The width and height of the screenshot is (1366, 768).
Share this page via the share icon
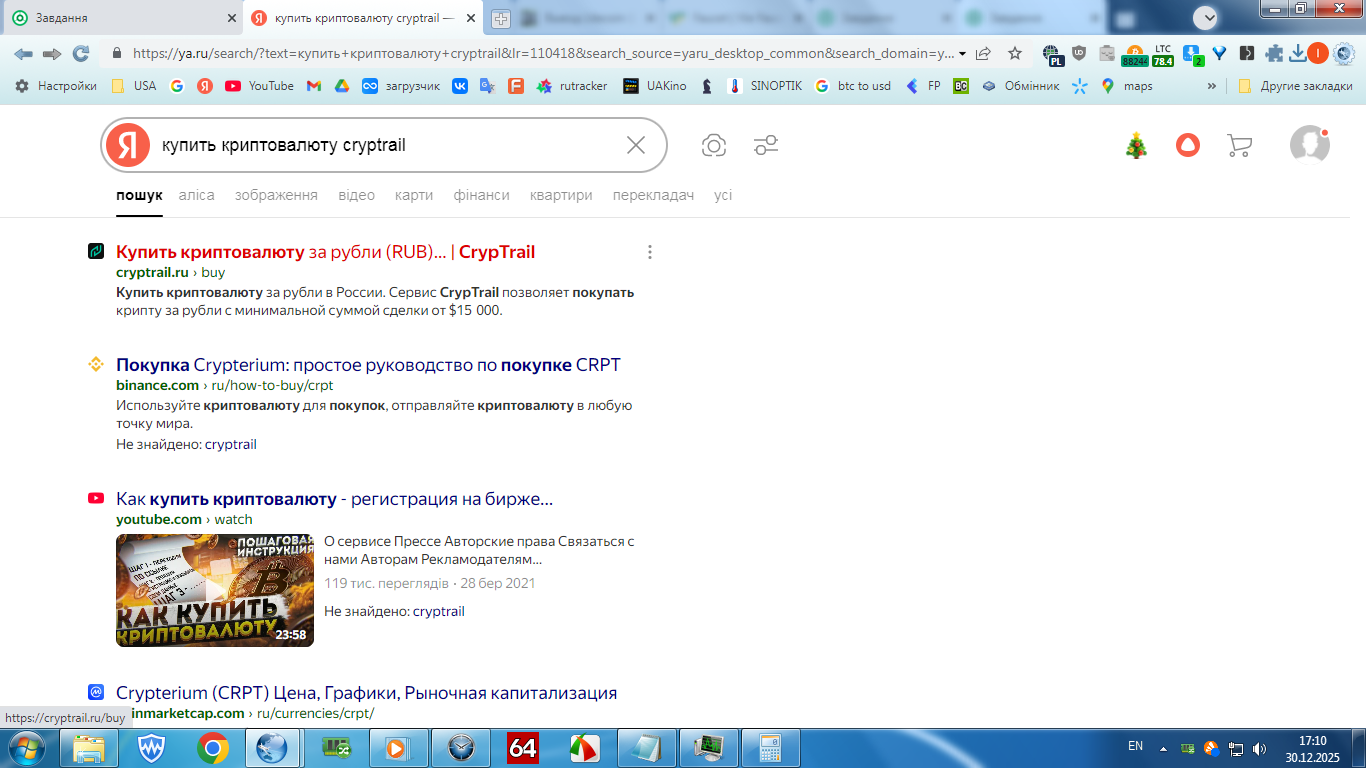(984, 54)
